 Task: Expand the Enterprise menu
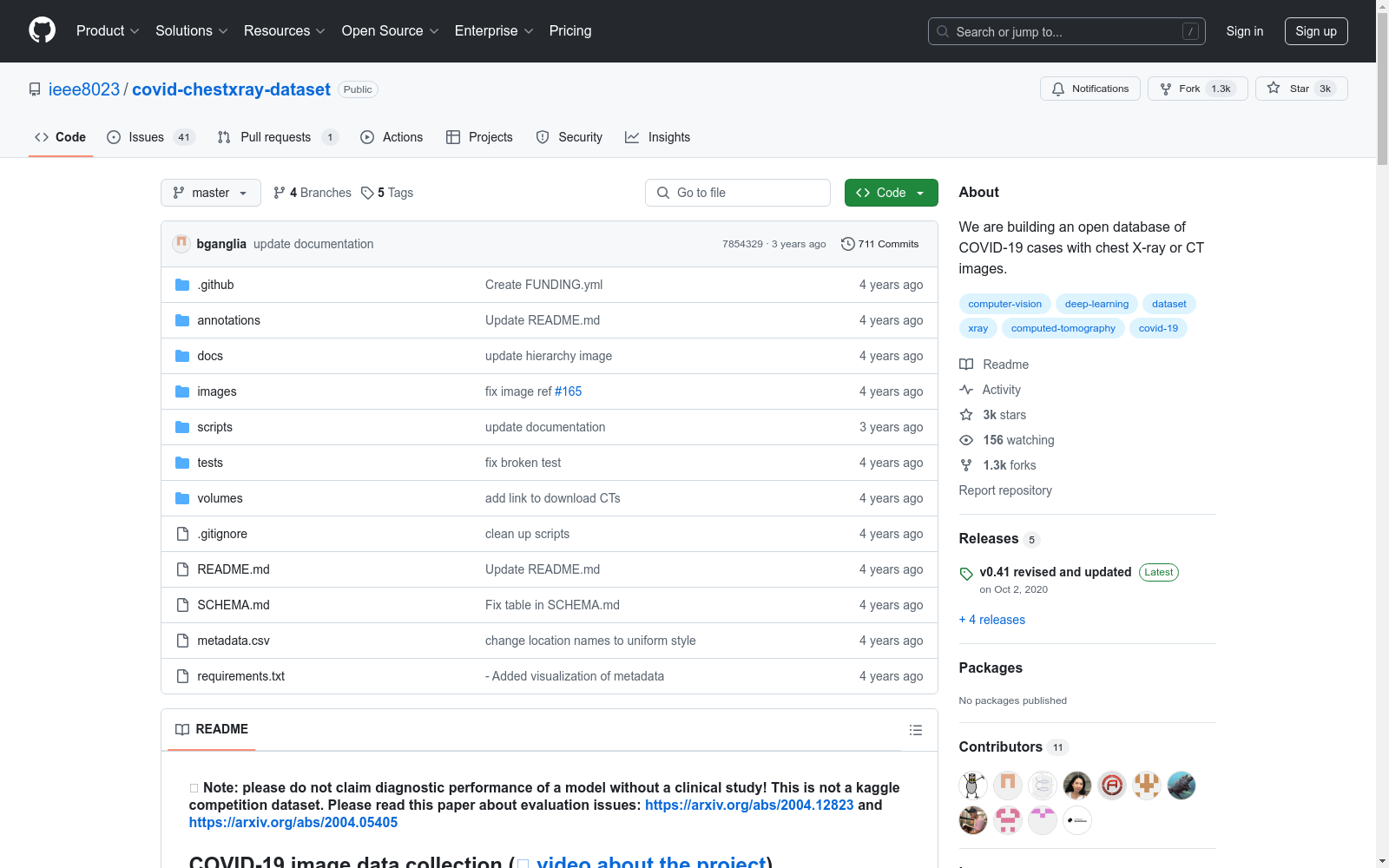click(x=494, y=31)
